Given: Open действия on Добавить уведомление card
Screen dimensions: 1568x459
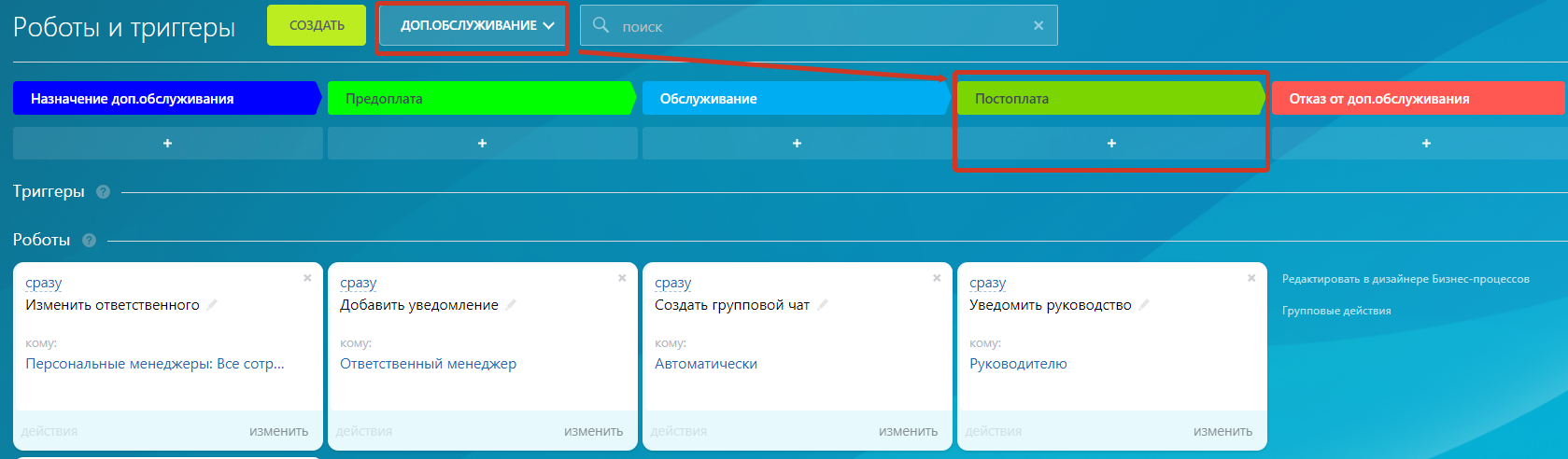Looking at the screenshot, I should tap(364, 431).
